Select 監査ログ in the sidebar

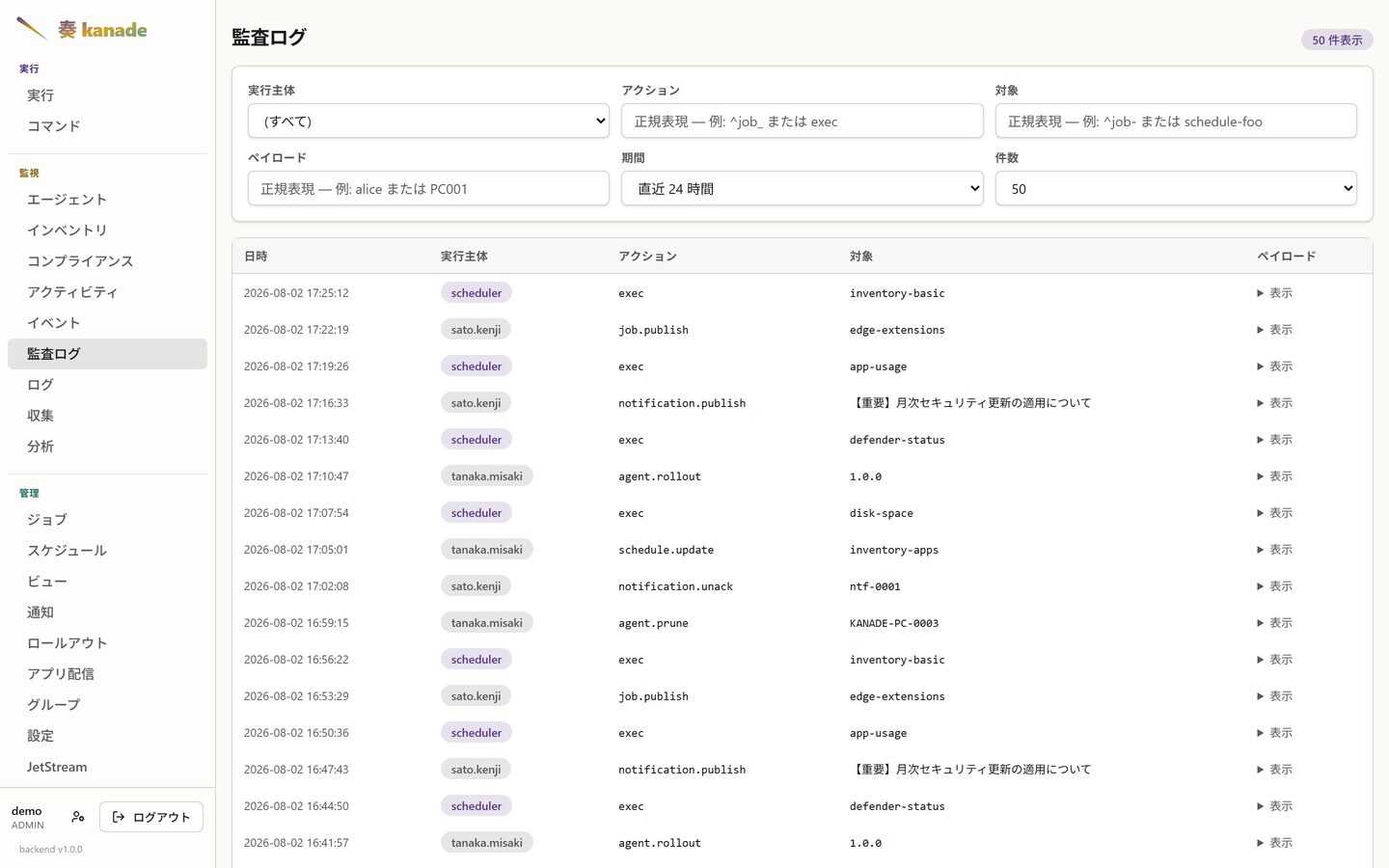tap(107, 354)
